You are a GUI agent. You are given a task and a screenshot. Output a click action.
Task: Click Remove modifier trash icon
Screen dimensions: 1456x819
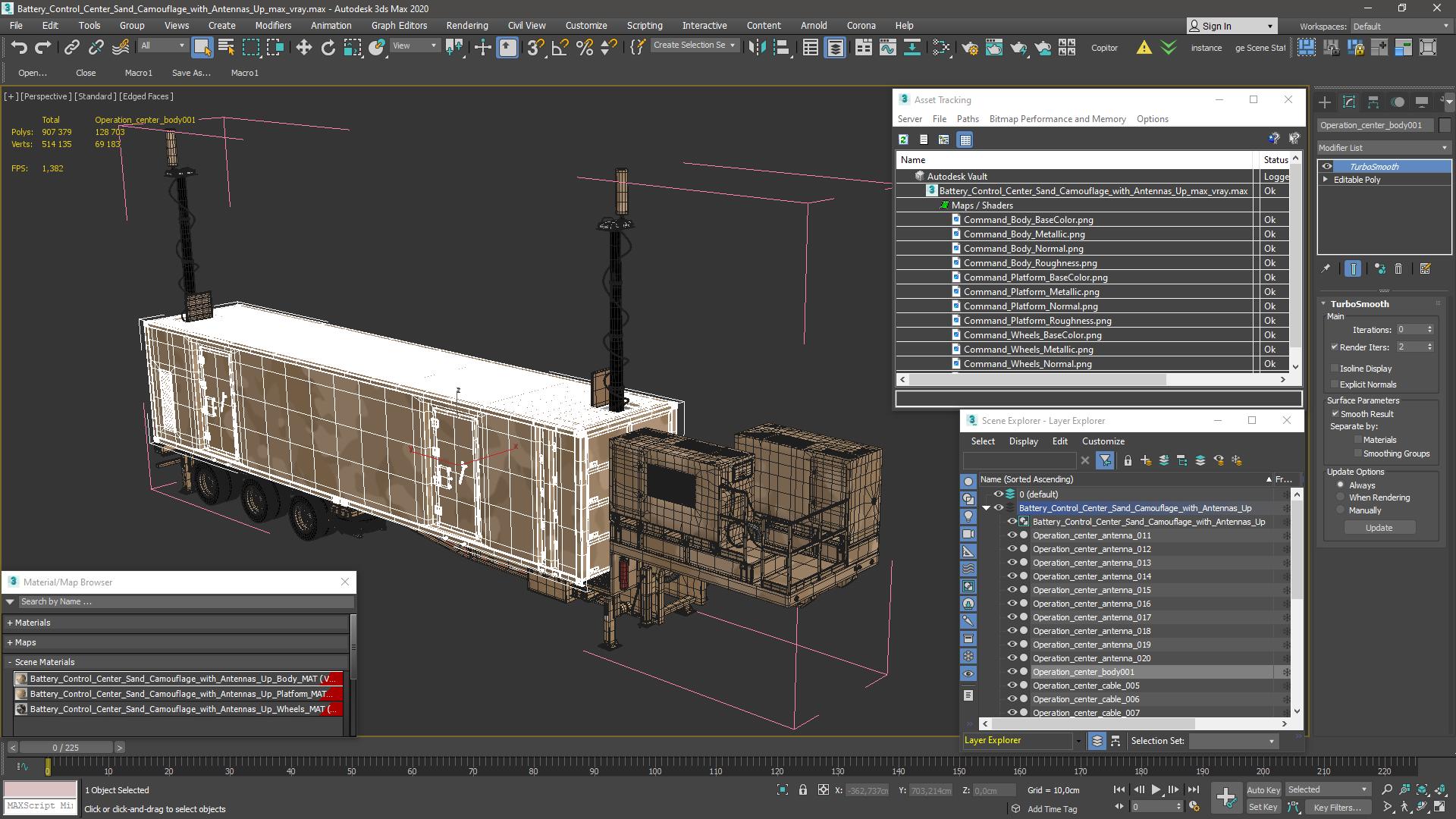click(1398, 268)
